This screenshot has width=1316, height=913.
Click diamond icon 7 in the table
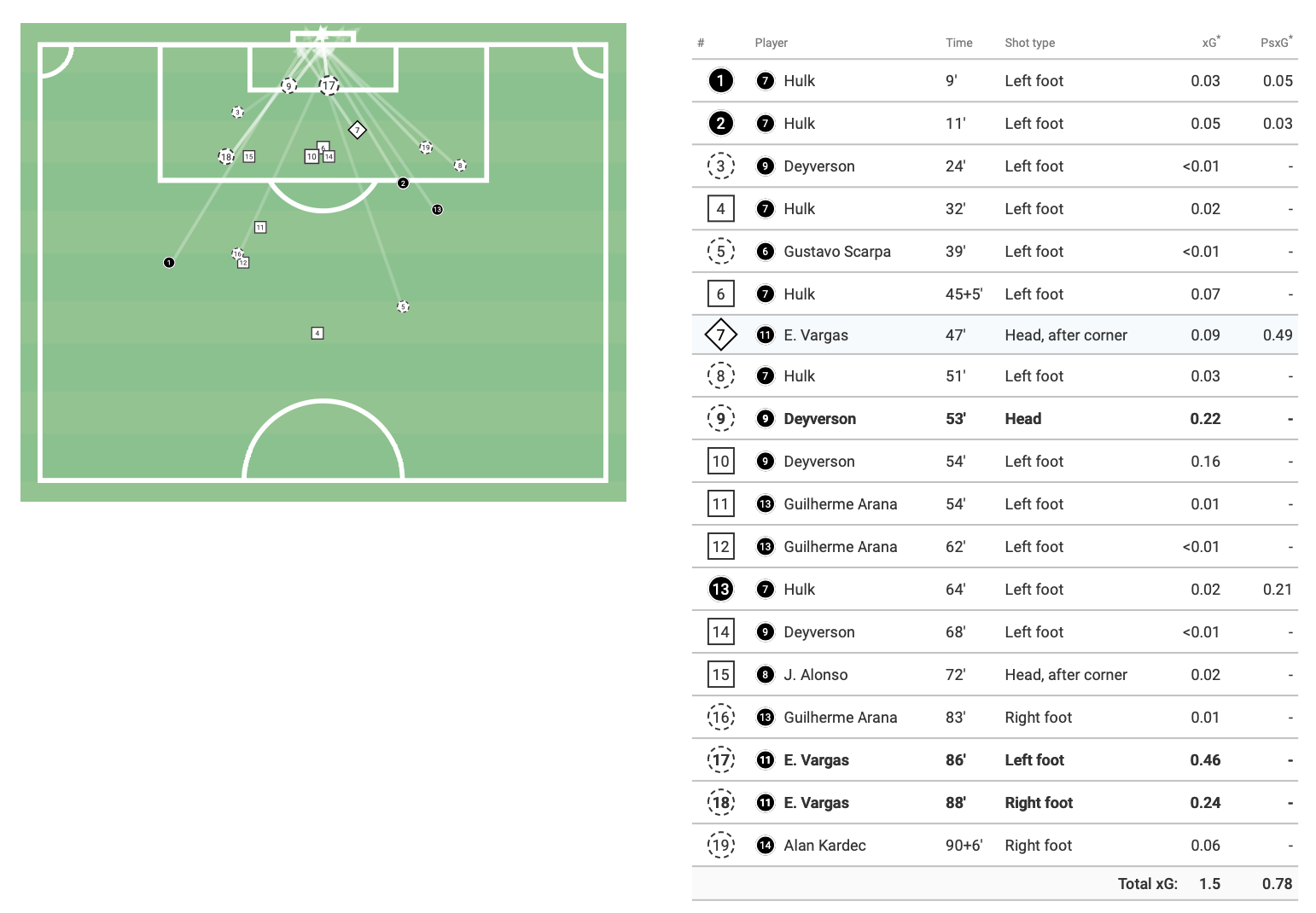[721, 335]
